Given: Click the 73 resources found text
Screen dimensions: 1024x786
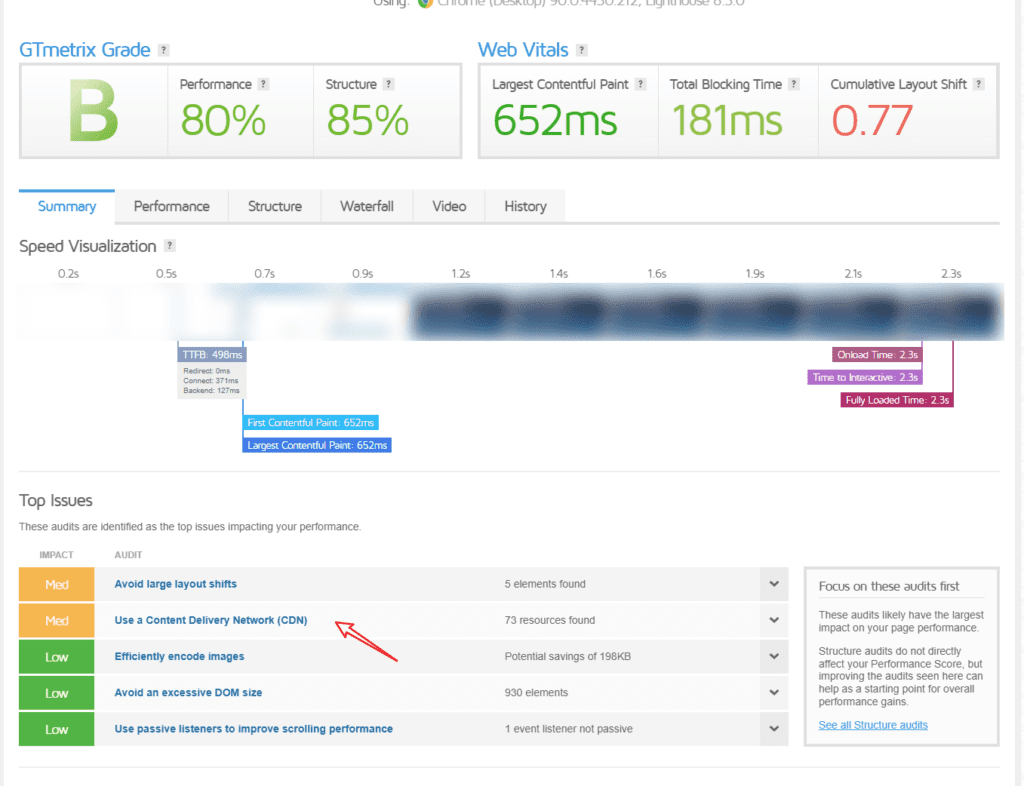Looking at the screenshot, I should point(550,620).
